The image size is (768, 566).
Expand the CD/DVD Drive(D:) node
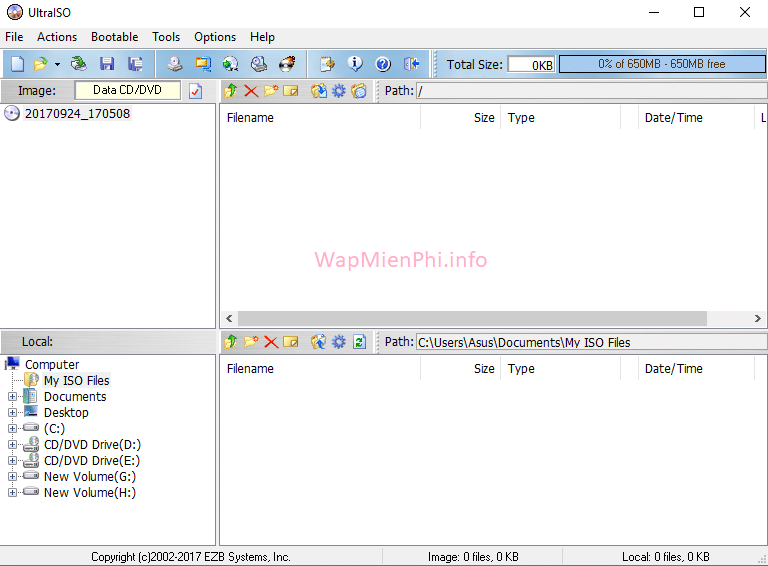click(13, 445)
